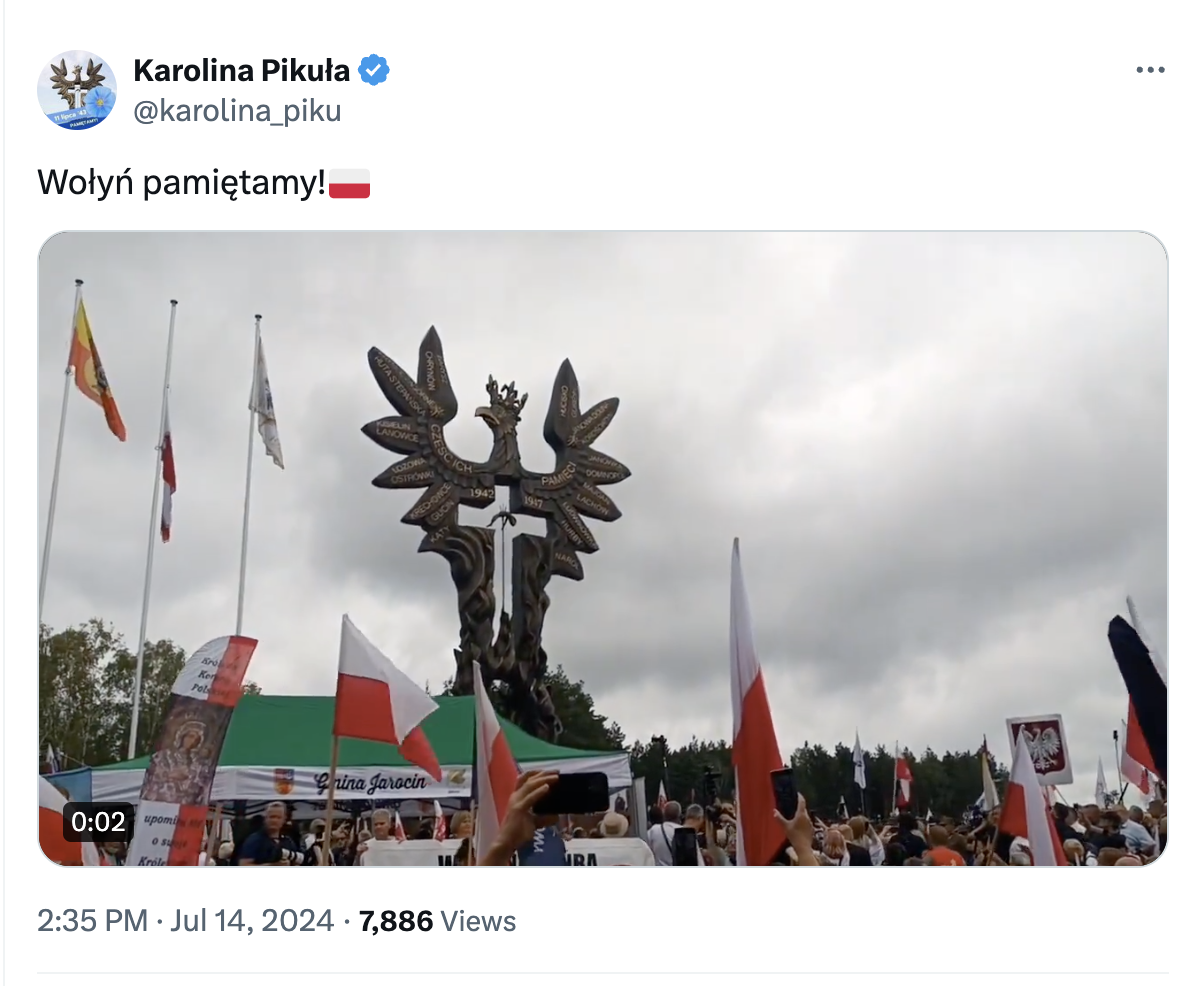Image resolution: width=1200 pixels, height=986 pixels.
Task: Click the yellow-orange flag on the flagpole
Action: tap(96, 372)
